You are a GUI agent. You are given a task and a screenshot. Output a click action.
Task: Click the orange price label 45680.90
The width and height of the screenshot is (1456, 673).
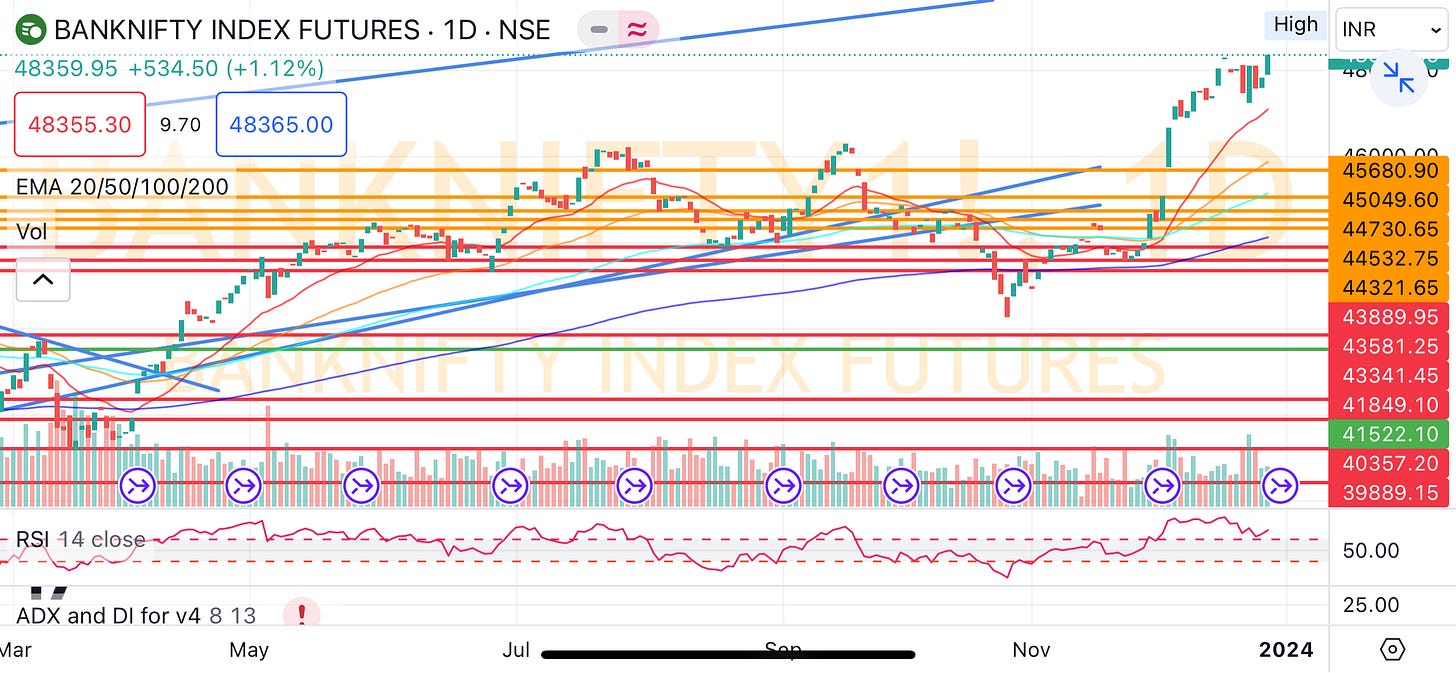coord(1391,171)
